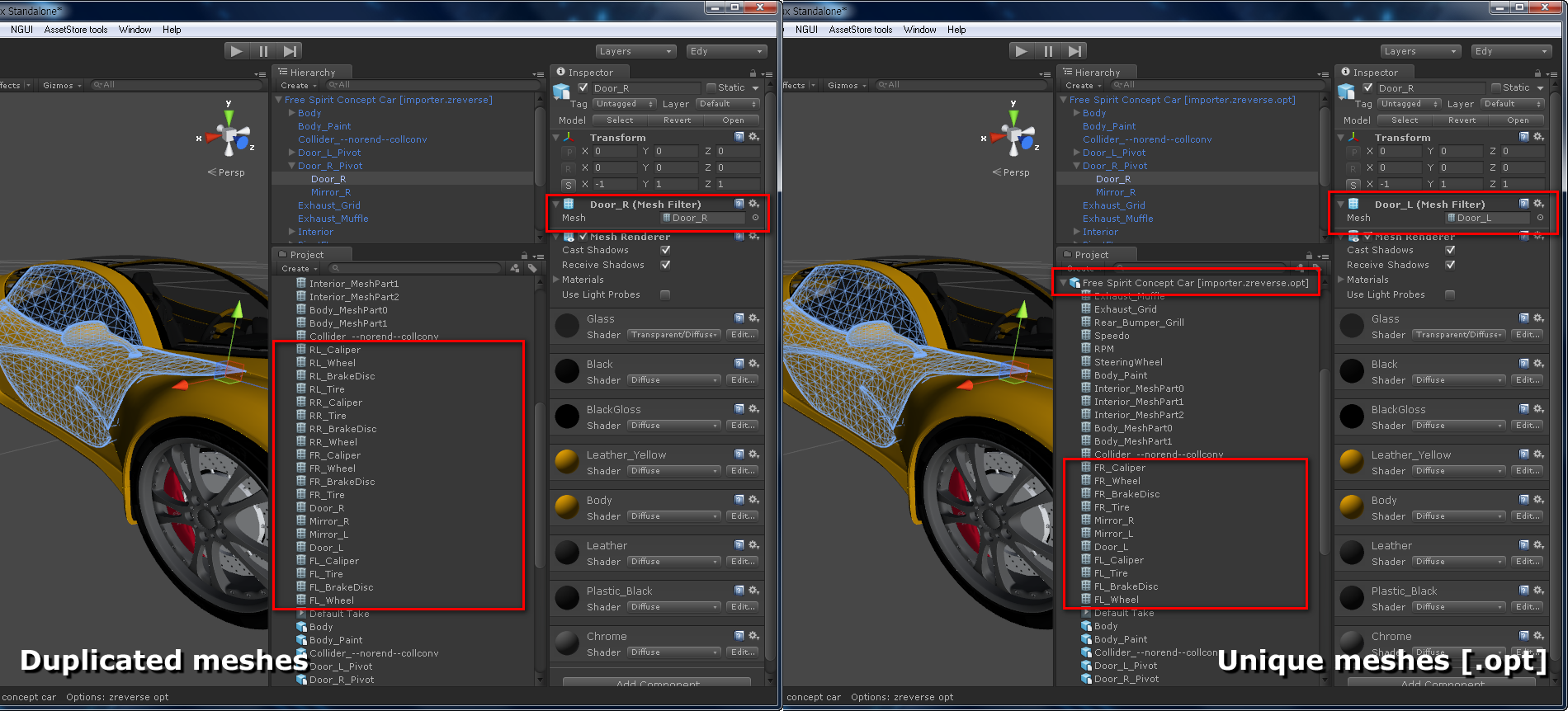The width and height of the screenshot is (1568, 711).
Task: Open Transform help icon in left Inspector
Action: coord(739,137)
